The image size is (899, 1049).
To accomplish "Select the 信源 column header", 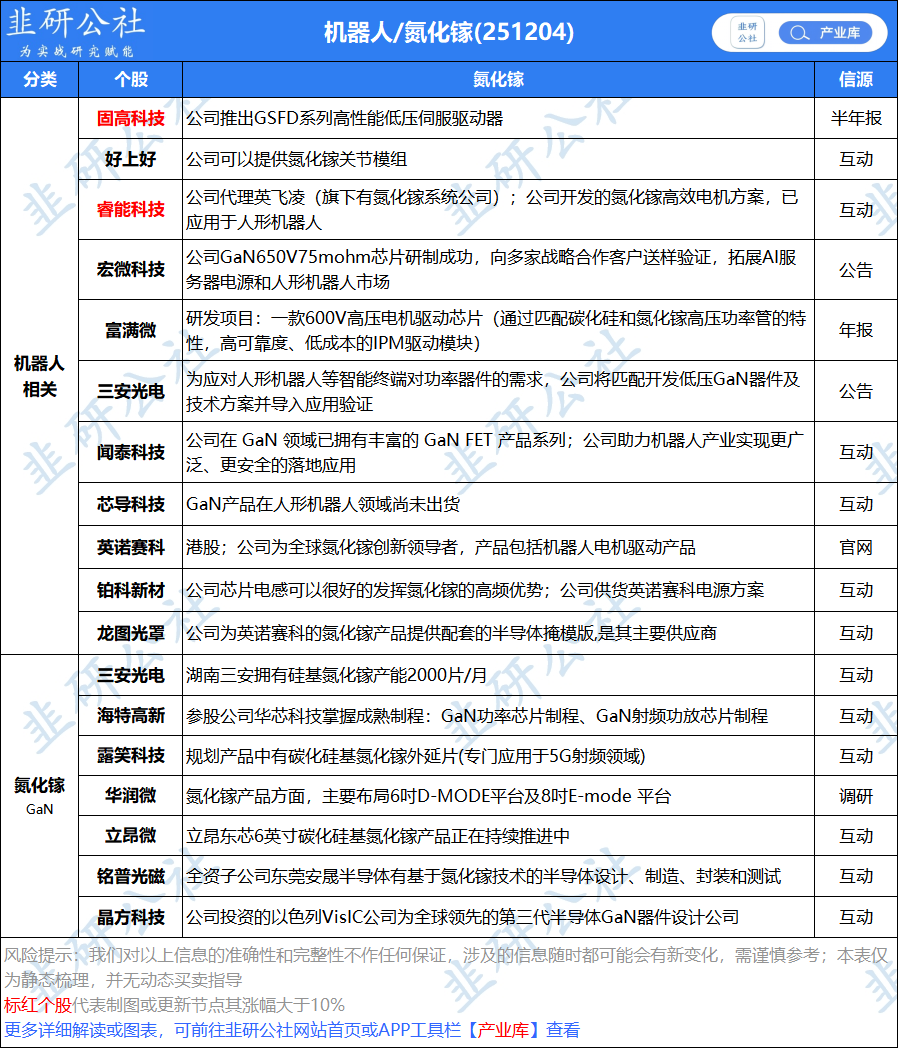I will (856, 80).
